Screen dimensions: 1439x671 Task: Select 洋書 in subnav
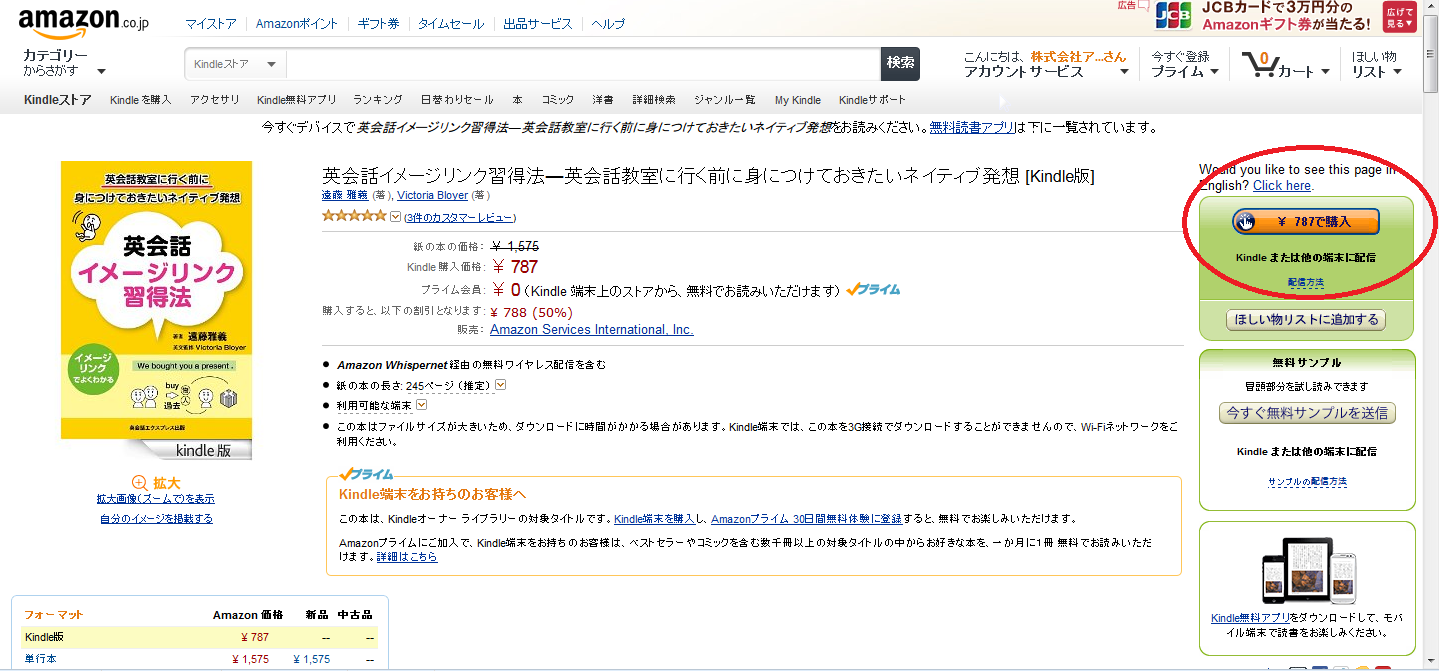tap(603, 100)
